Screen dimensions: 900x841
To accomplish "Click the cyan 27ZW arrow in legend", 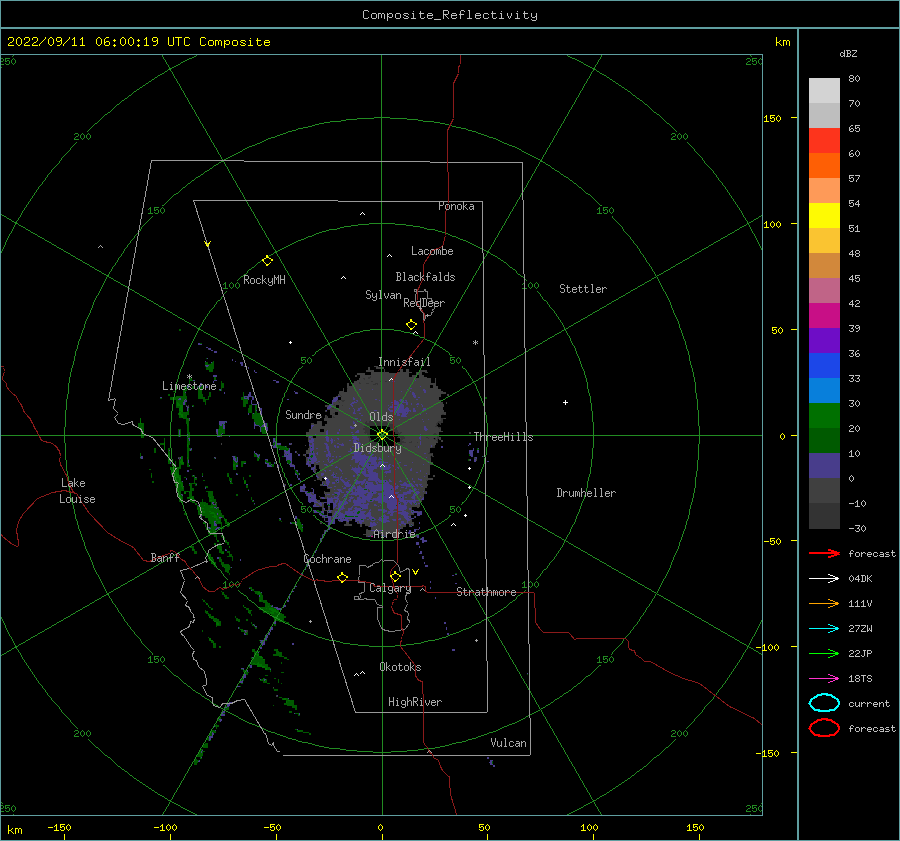I will (x=824, y=629).
